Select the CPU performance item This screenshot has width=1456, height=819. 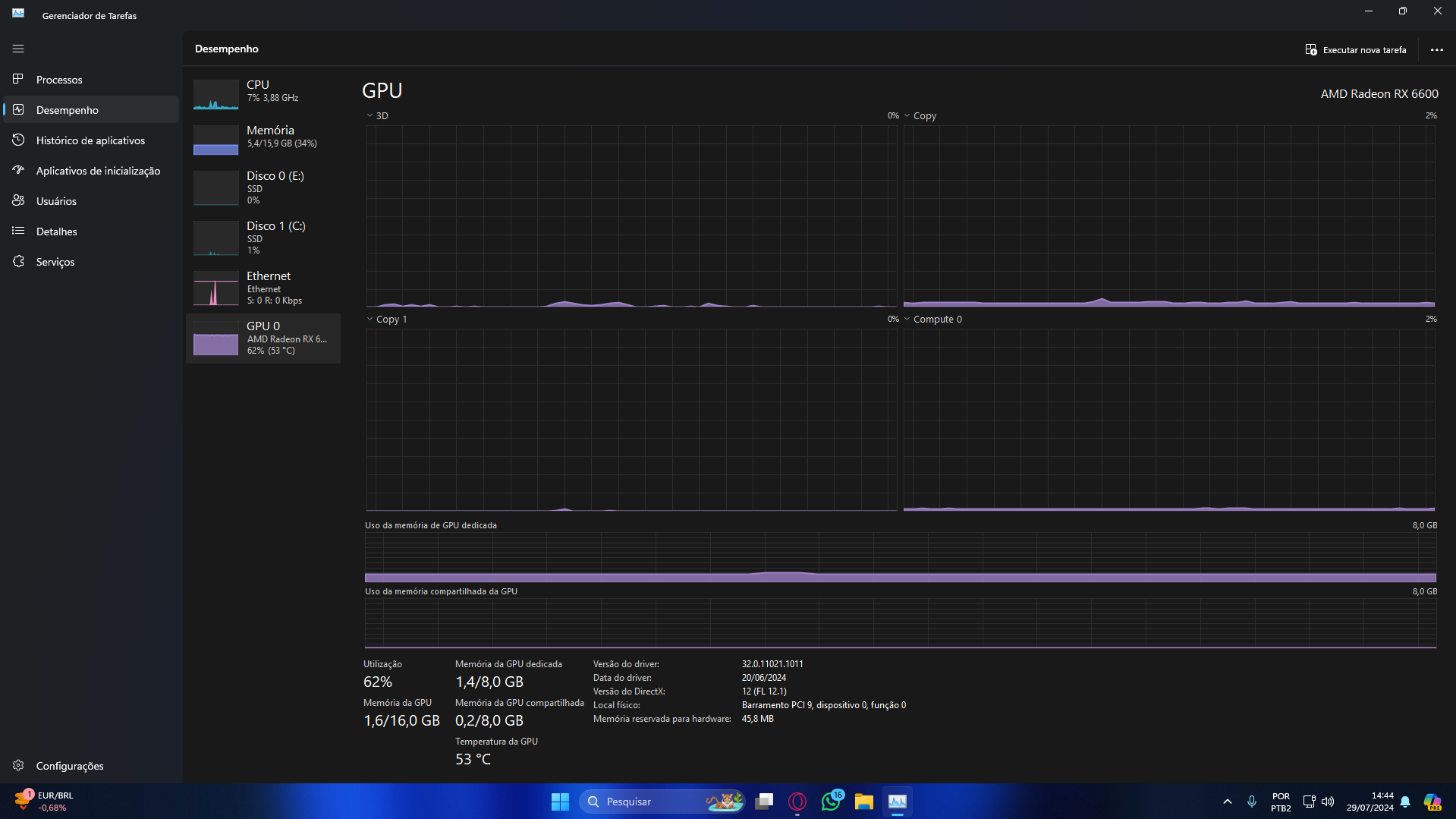point(263,94)
